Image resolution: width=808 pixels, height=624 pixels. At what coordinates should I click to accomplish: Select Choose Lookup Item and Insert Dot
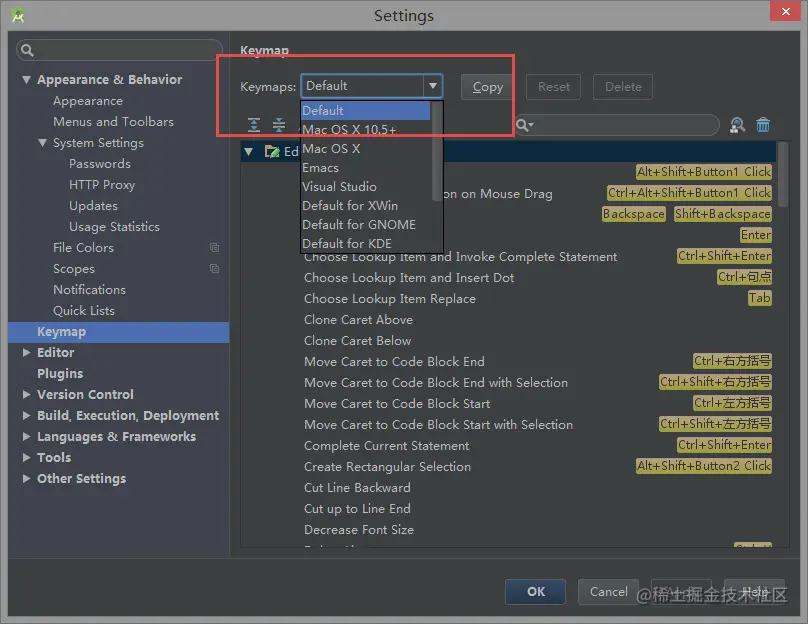409,278
